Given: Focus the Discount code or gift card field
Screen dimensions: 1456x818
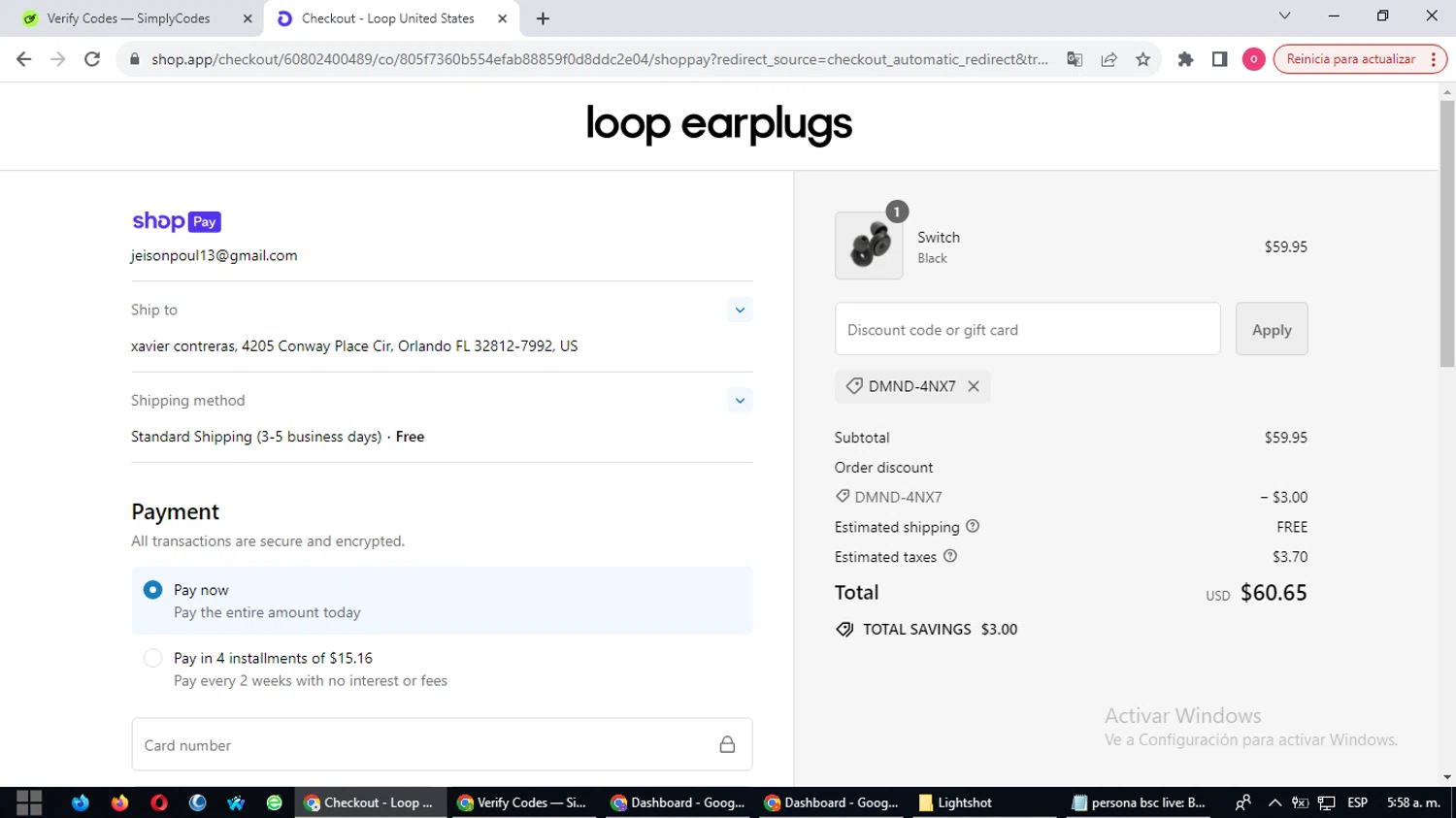Looking at the screenshot, I should (1027, 329).
